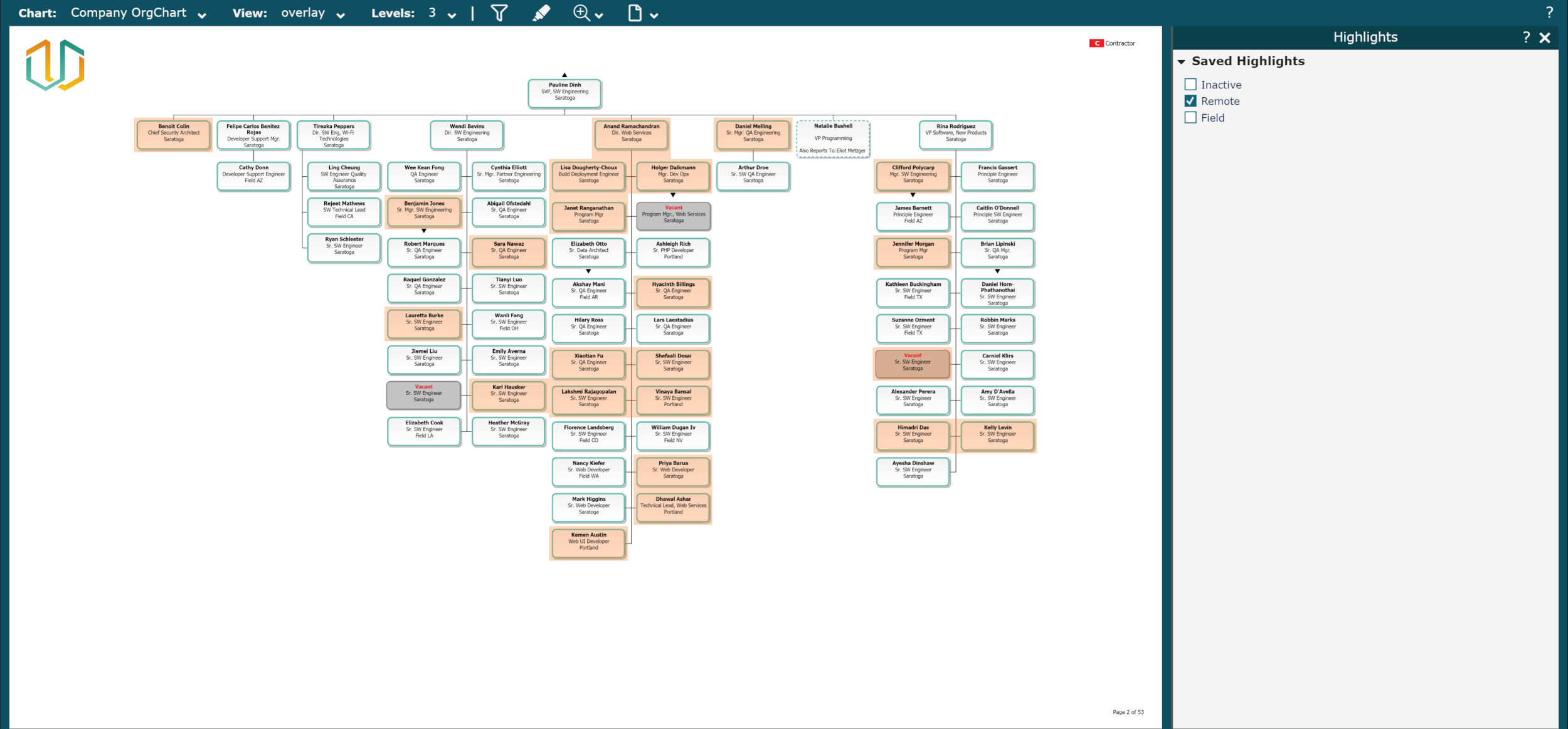Click the zoom magnifier icon
This screenshot has width=1568, height=729.
click(581, 13)
